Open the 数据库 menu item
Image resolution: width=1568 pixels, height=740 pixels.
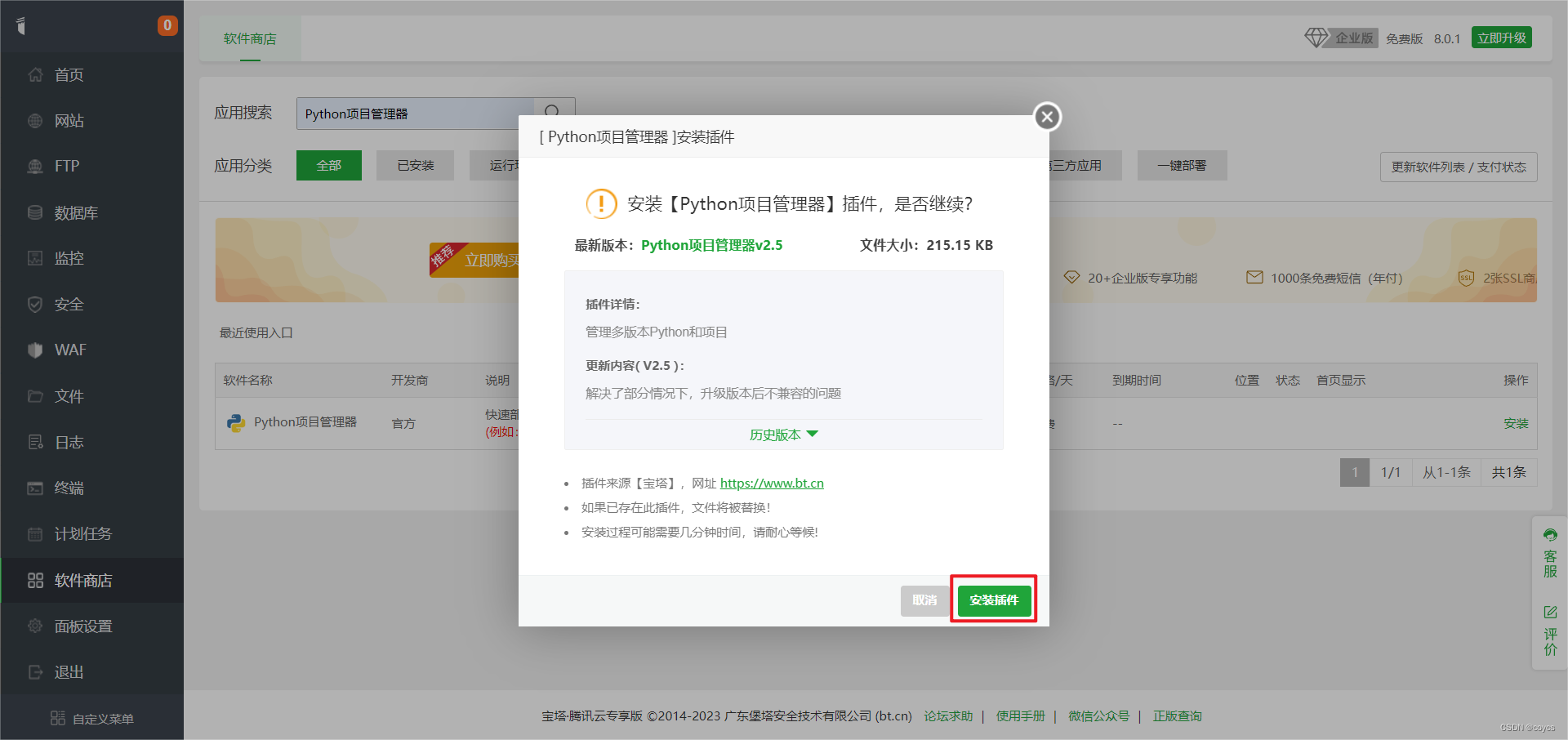92,212
